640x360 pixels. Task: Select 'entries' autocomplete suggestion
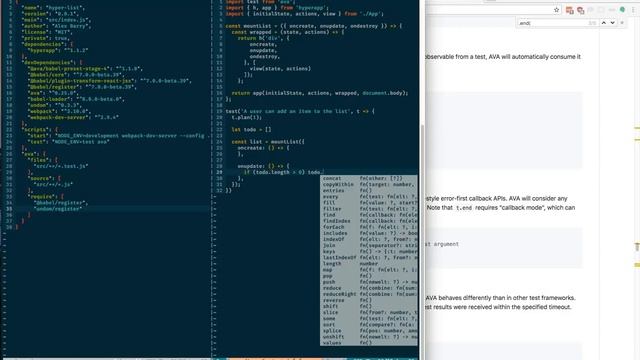(369, 191)
